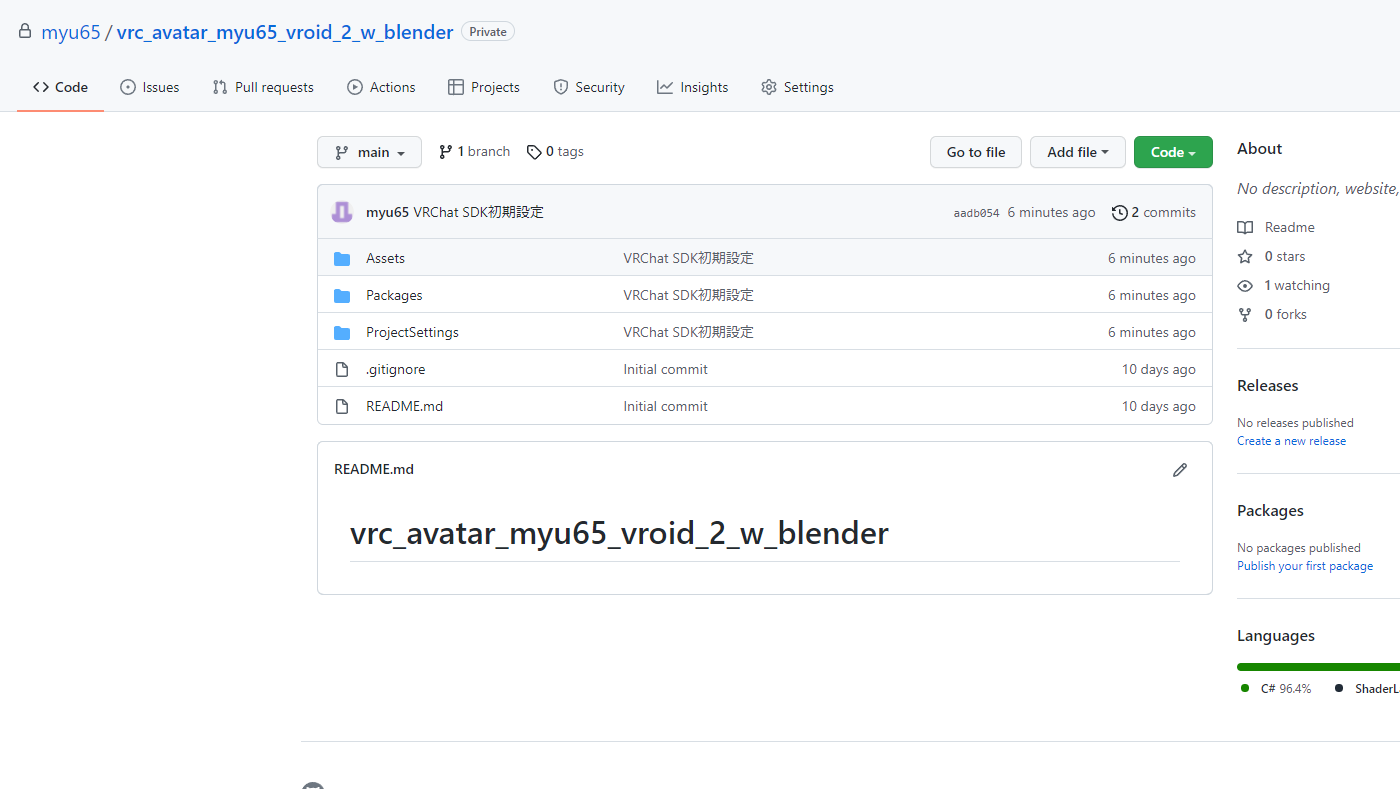Open README.md Initial commit message
The height and width of the screenshot is (789, 1400).
coord(665,406)
